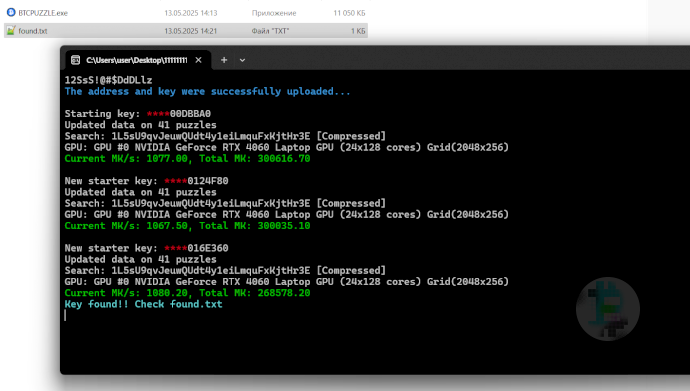The image size is (690, 391).
Task: Click the 'Starting key' output line
Action: pyautogui.click(x=138, y=113)
